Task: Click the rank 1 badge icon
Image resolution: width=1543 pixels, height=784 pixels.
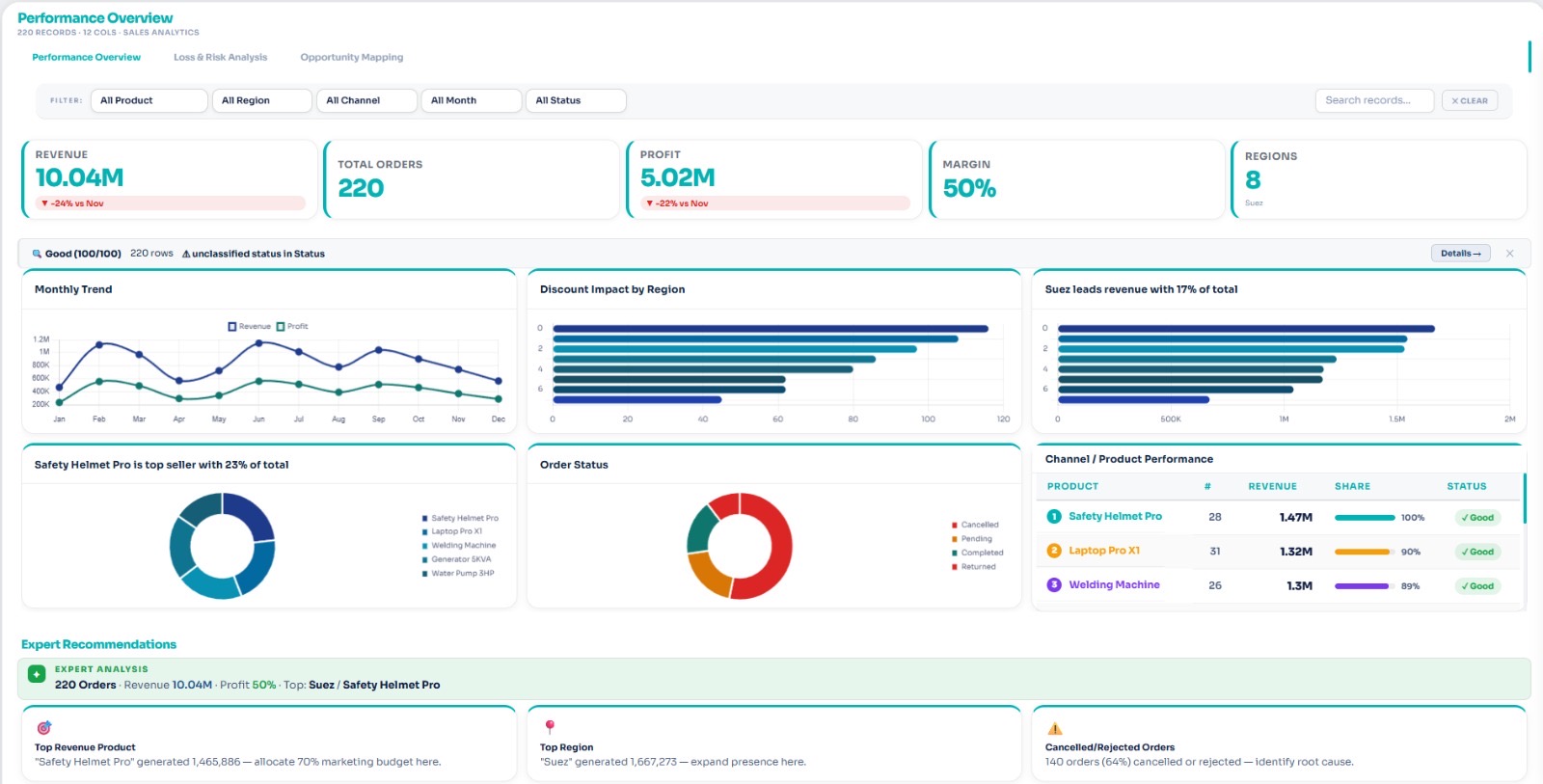Action: pos(1054,517)
